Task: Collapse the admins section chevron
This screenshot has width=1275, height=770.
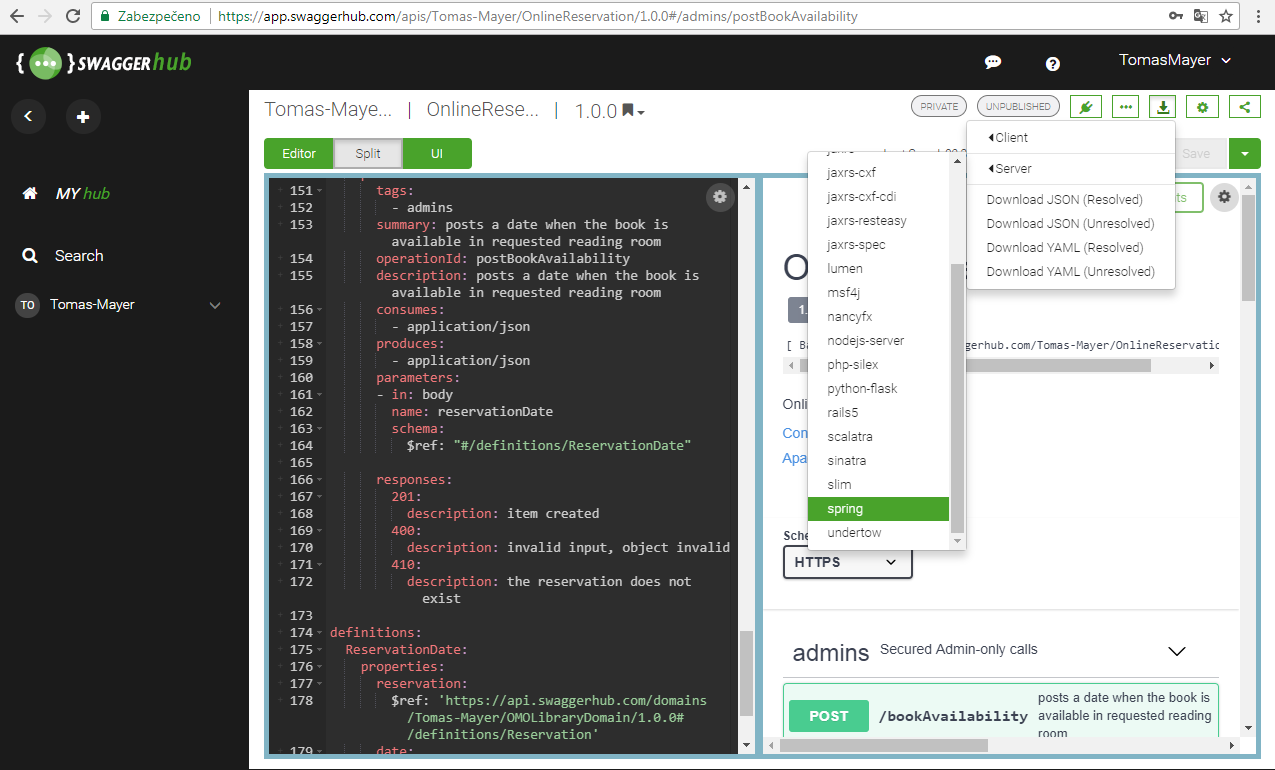Action: pyautogui.click(x=1177, y=651)
